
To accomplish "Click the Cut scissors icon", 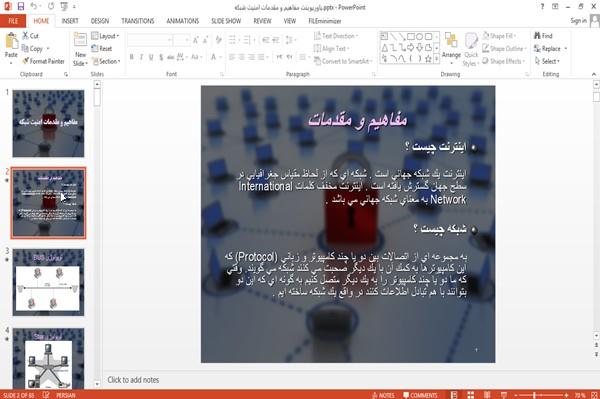I will pyautogui.click(x=26, y=36).
